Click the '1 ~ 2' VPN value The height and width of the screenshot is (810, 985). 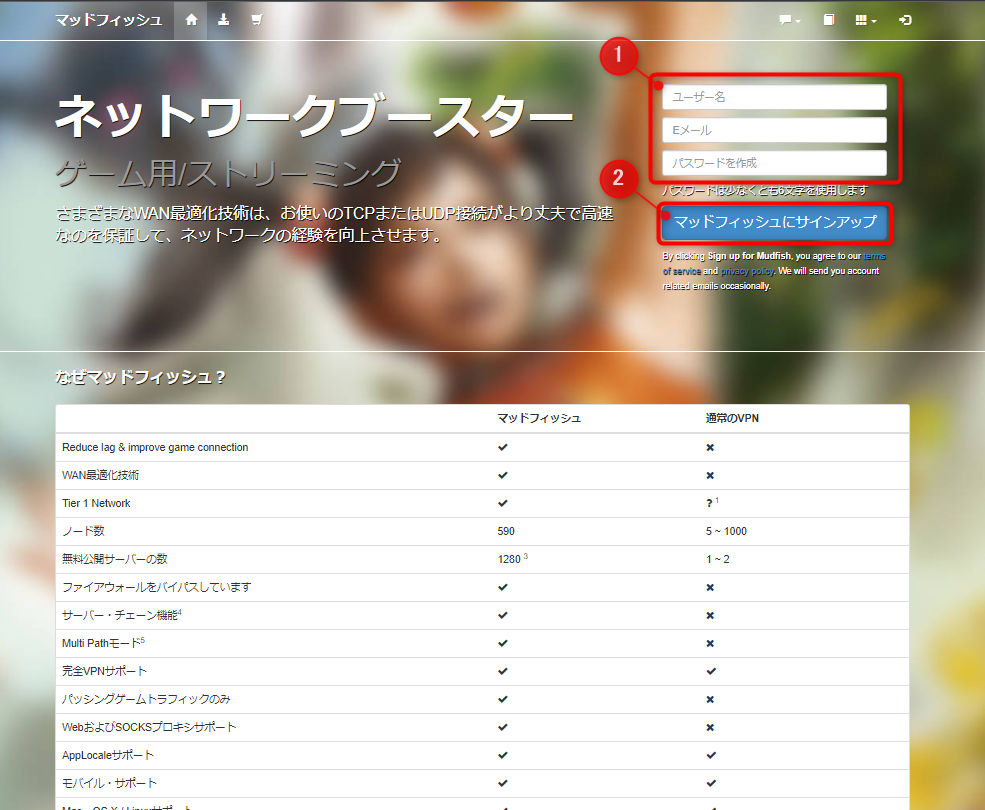[717, 559]
